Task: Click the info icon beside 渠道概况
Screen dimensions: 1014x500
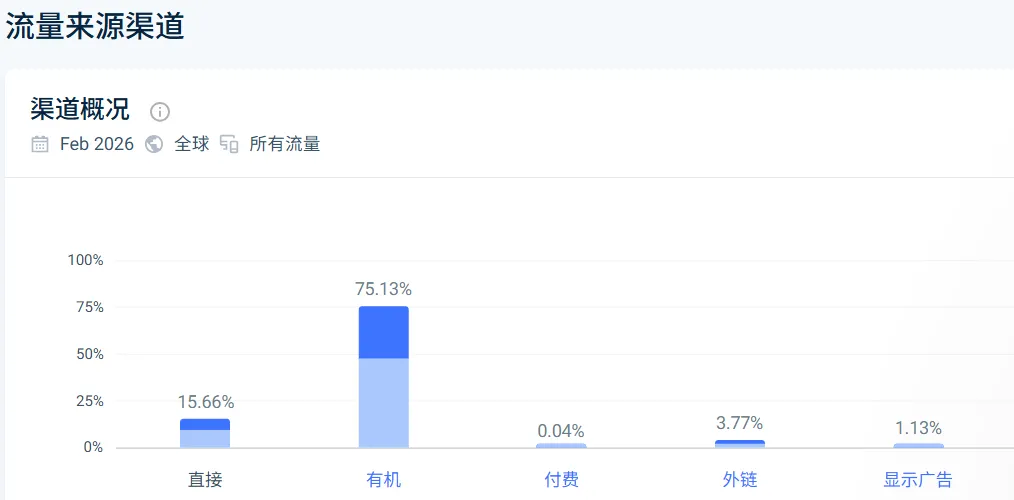Action: (160, 111)
